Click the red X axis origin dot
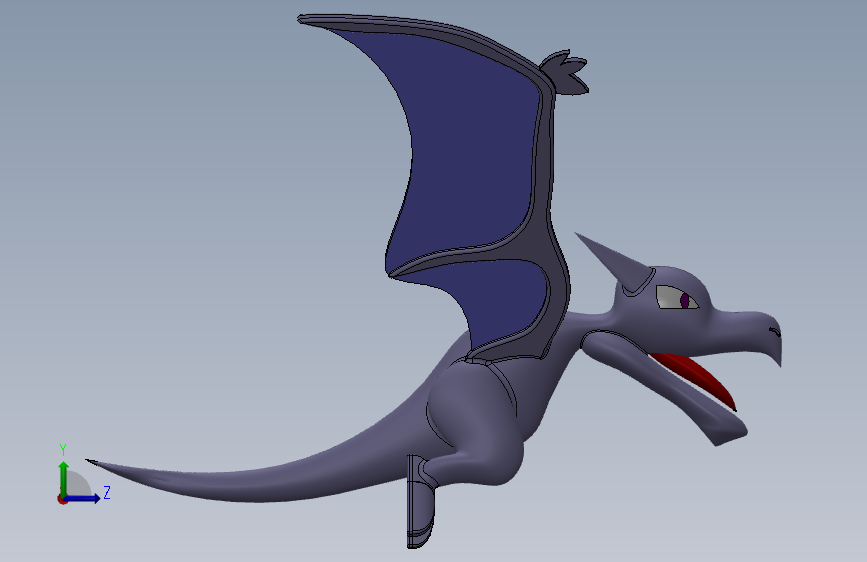The height and width of the screenshot is (562, 867). tap(62, 499)
